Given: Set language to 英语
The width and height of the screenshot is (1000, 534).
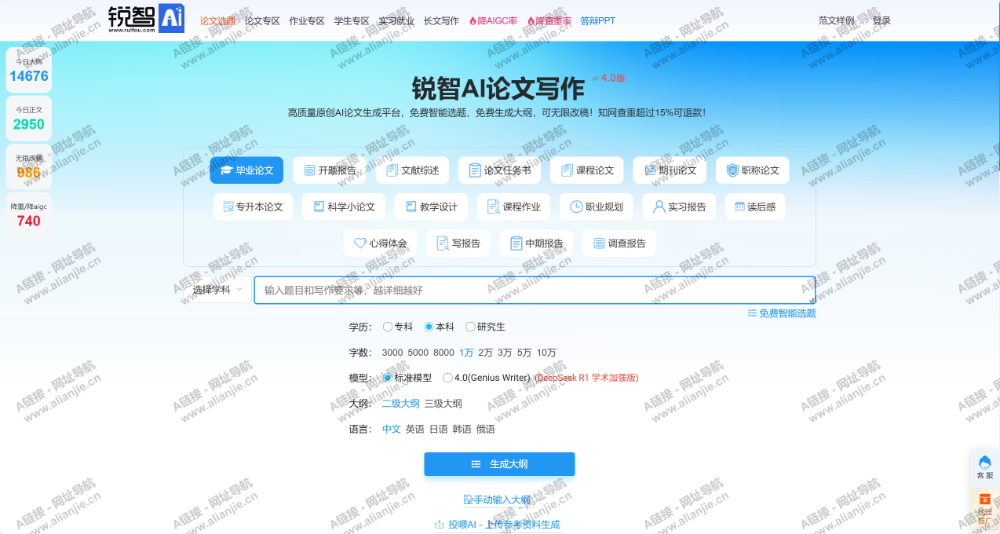Looking at the screenshot, I should pyautogui.click(x=415, y=429).
